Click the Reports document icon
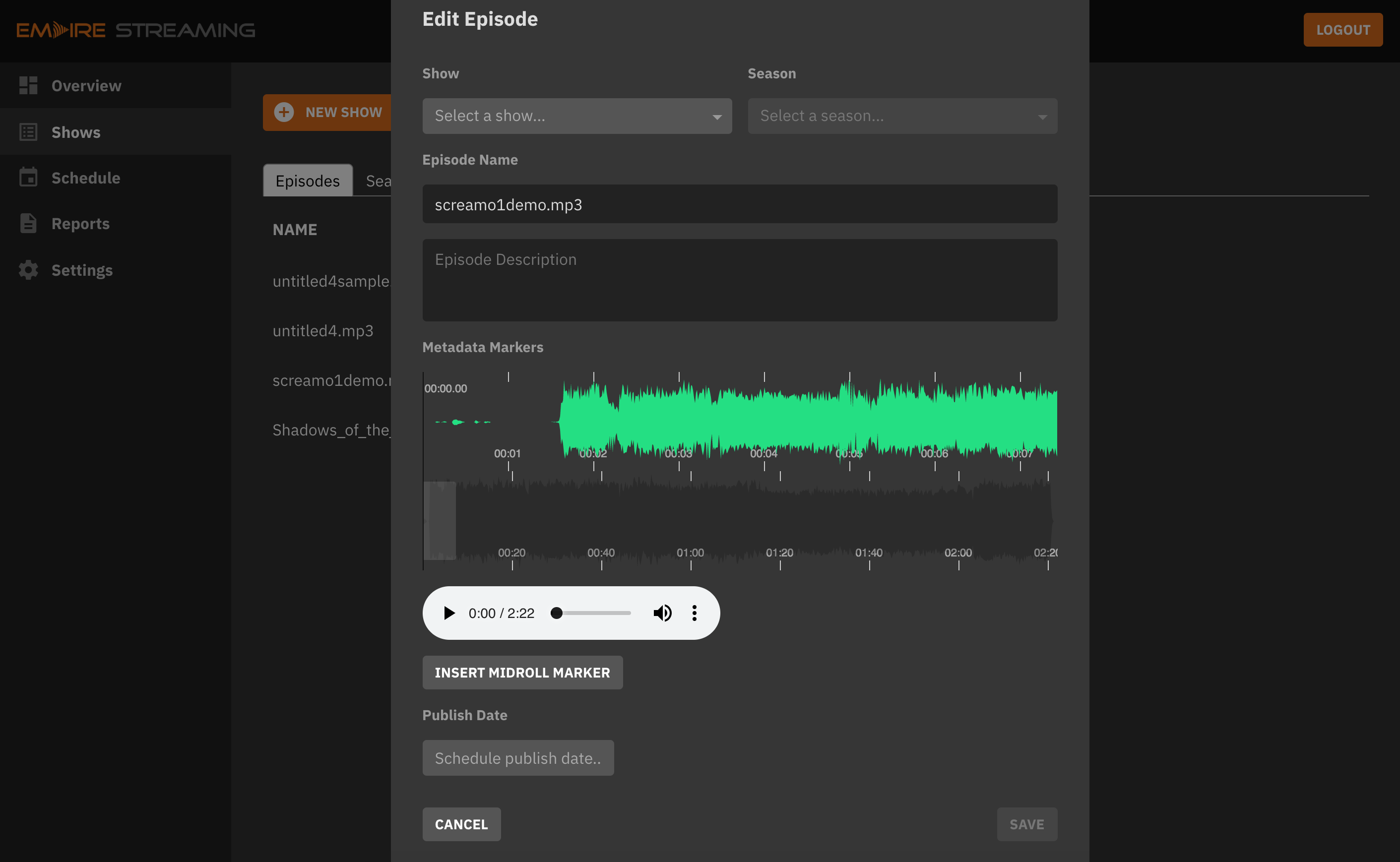 28,224
